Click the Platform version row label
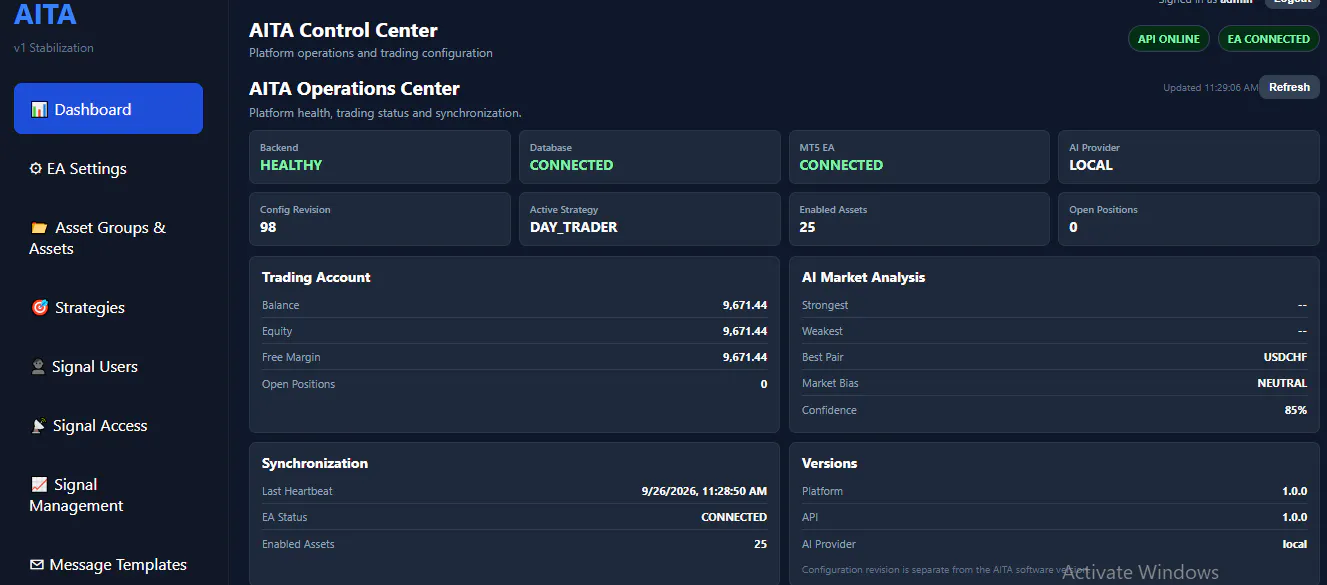Image resolution: width=1327 pixels, height=585 pixels. 822,491
